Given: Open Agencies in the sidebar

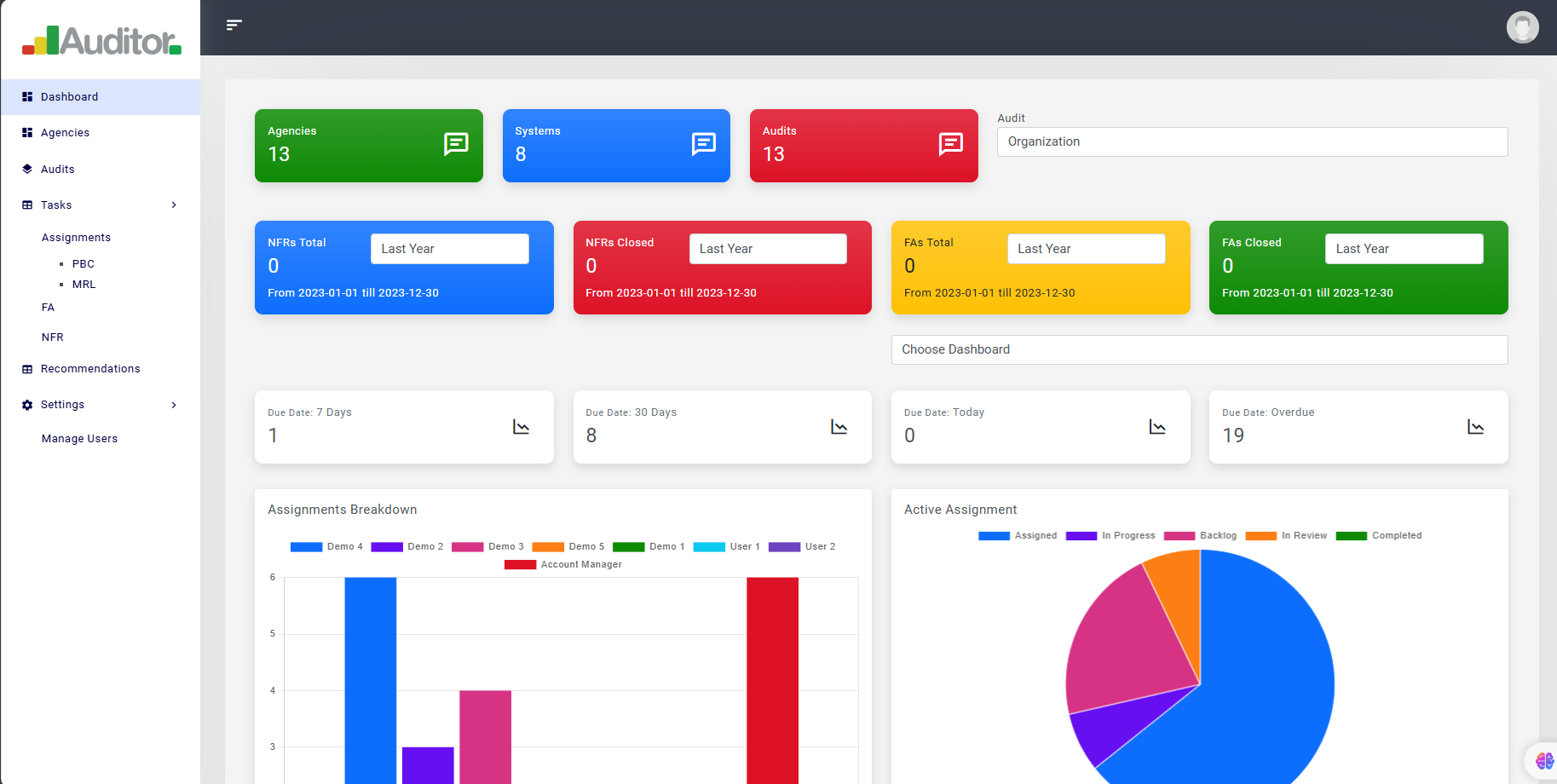Looking at the screenshot, I should tap(65, 133).
